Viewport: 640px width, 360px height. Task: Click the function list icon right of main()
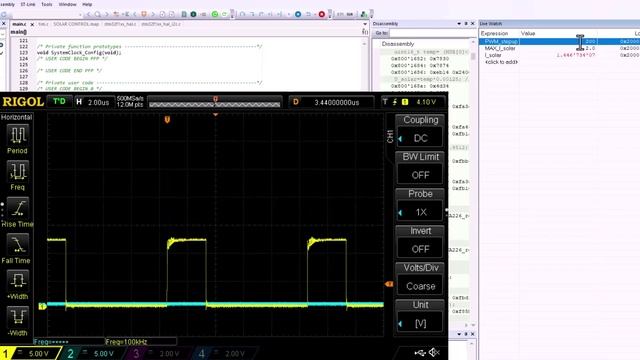(365, 31)
